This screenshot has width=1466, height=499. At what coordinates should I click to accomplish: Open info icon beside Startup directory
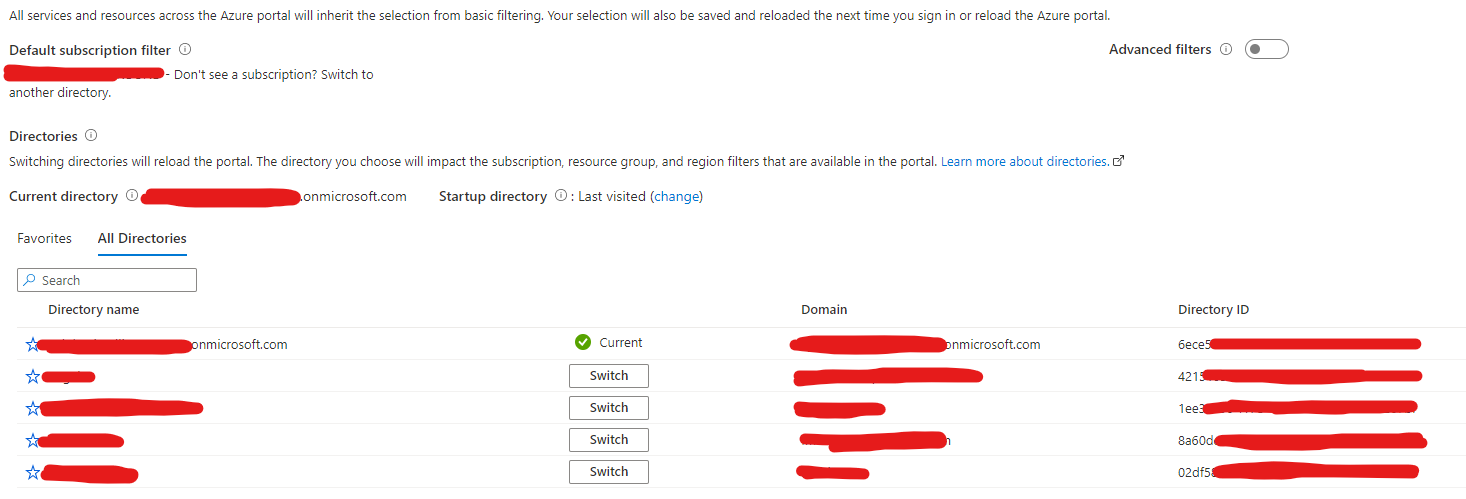coord(561,196)
